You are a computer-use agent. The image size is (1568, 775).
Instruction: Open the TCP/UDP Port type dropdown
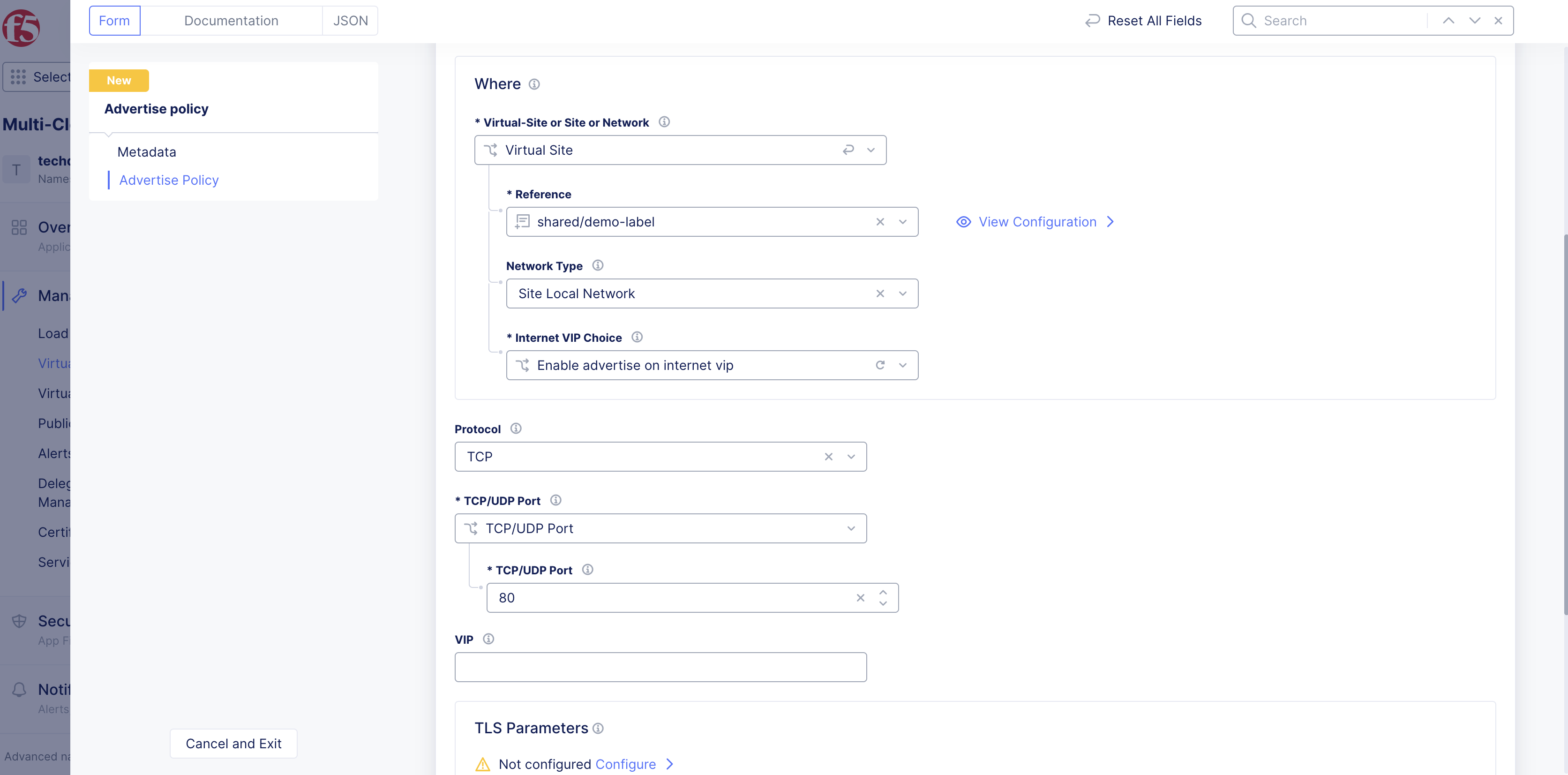click(x=850, y=528)
